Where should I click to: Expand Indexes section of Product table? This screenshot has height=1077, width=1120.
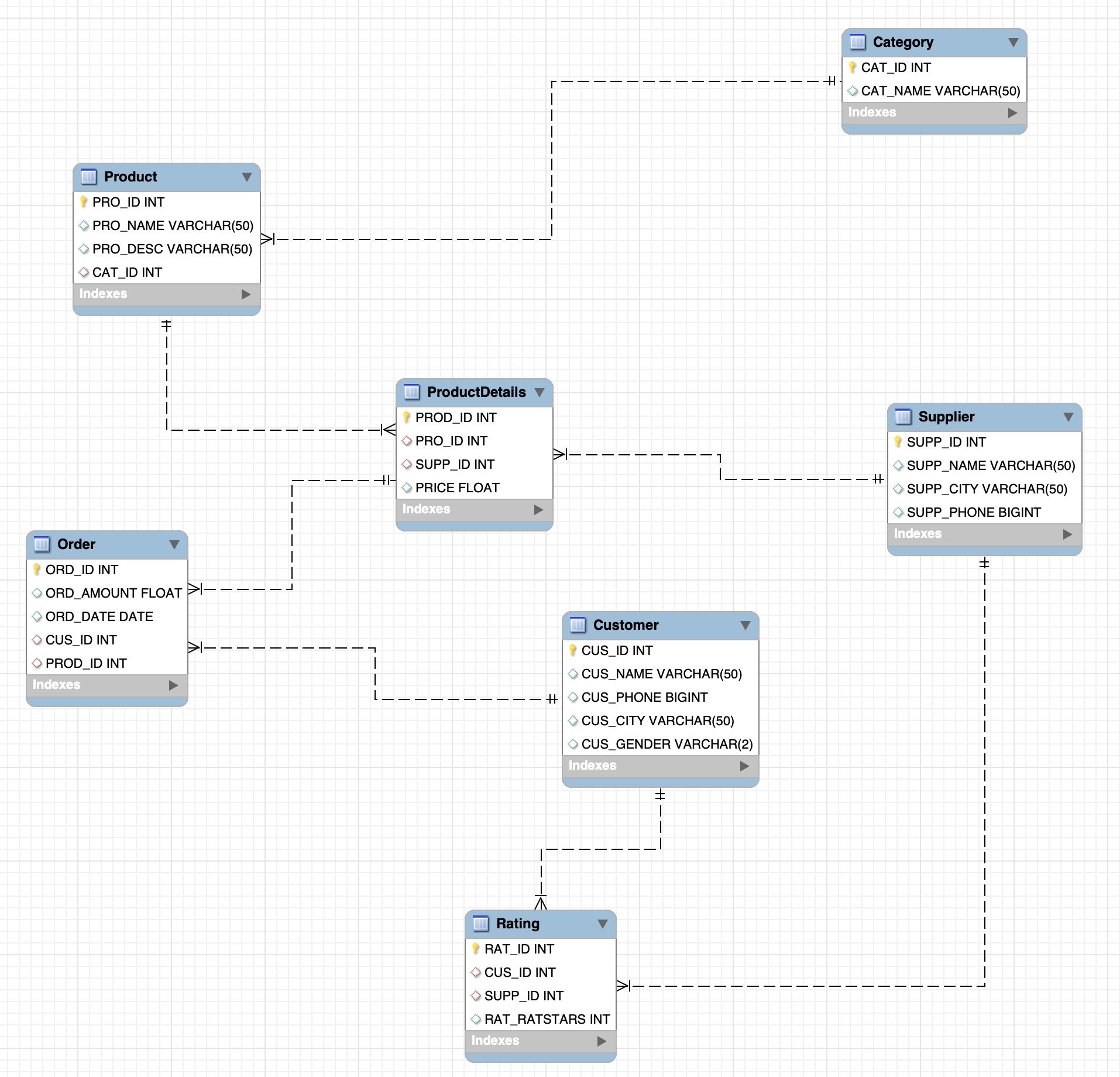tap(246, 294)
